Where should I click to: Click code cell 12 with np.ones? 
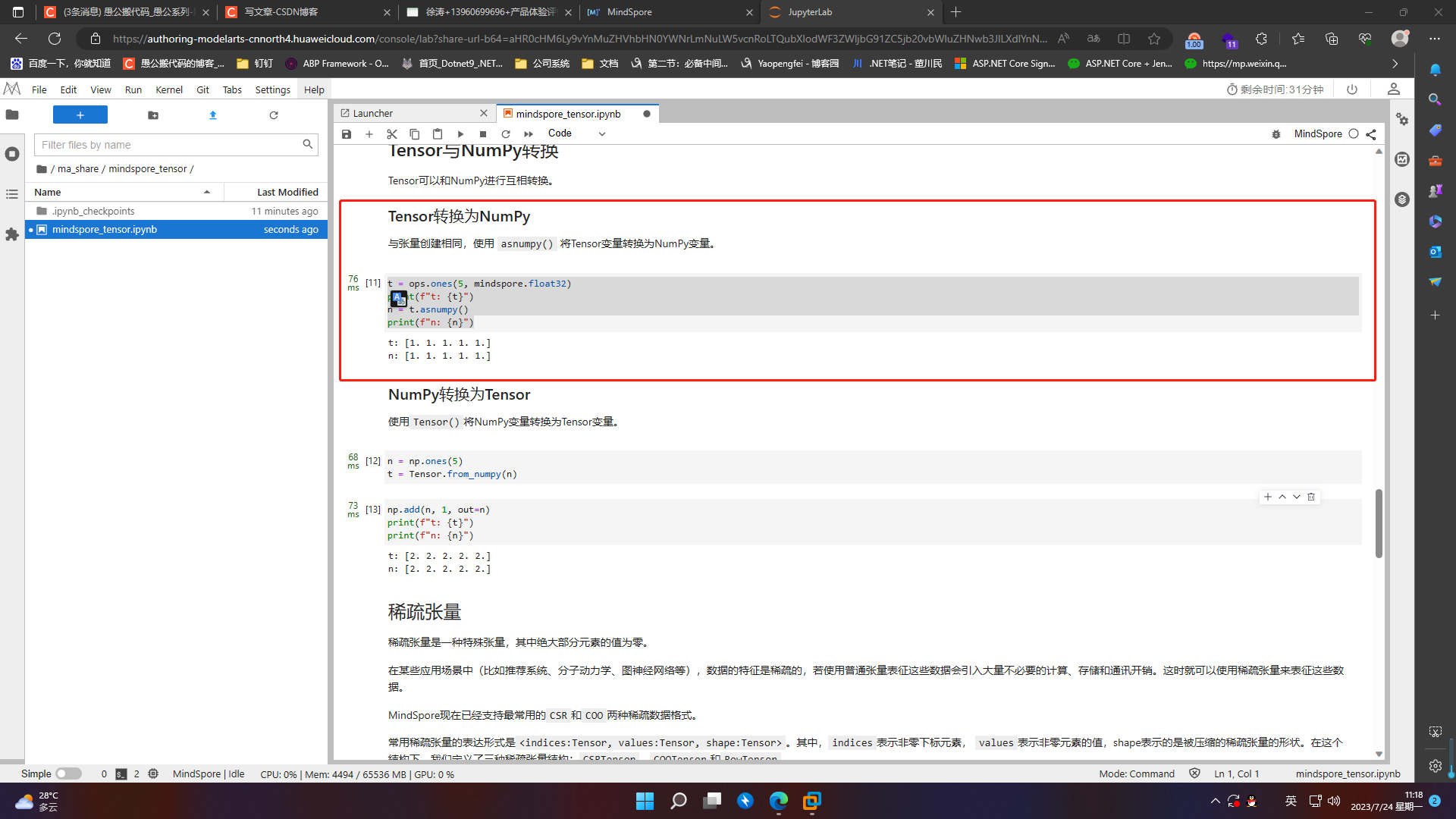[873, 468]
